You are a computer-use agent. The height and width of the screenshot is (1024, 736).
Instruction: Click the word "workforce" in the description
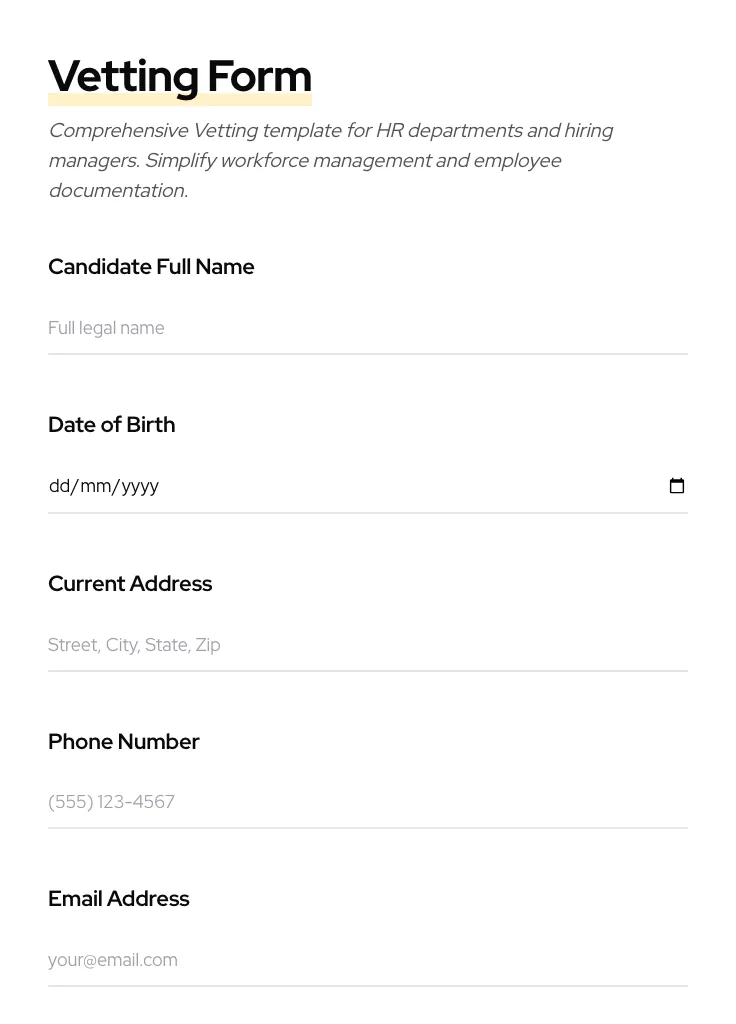coord(264,161)
